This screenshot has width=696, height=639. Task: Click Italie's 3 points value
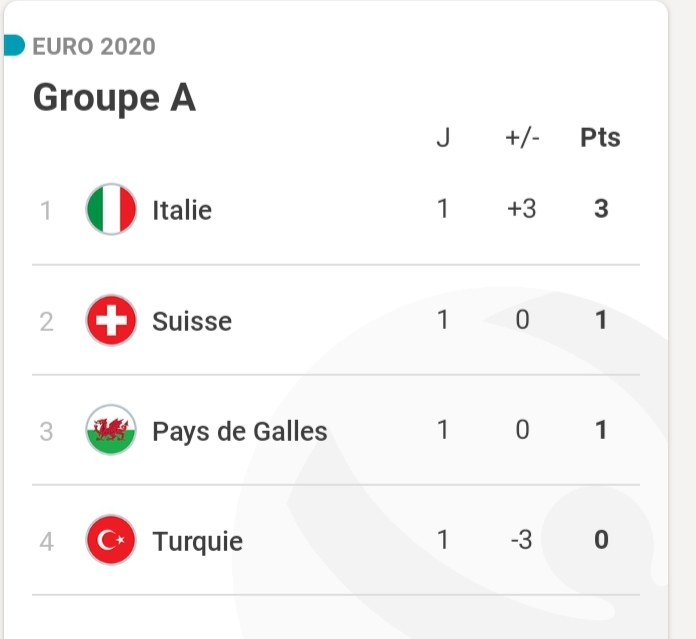pos(601,210)
